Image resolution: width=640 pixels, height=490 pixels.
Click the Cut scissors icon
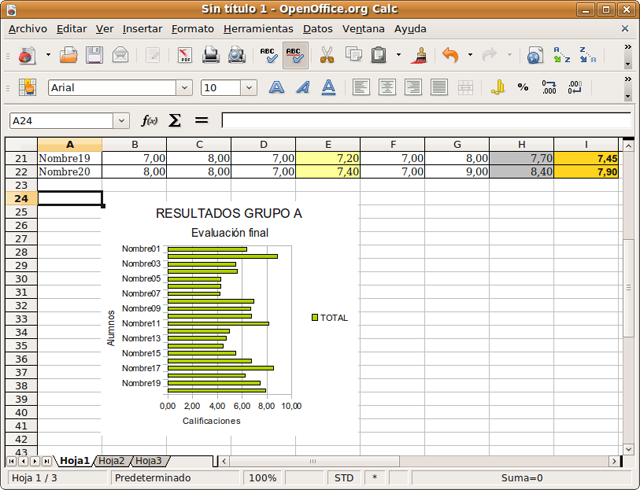click(326, 55)
